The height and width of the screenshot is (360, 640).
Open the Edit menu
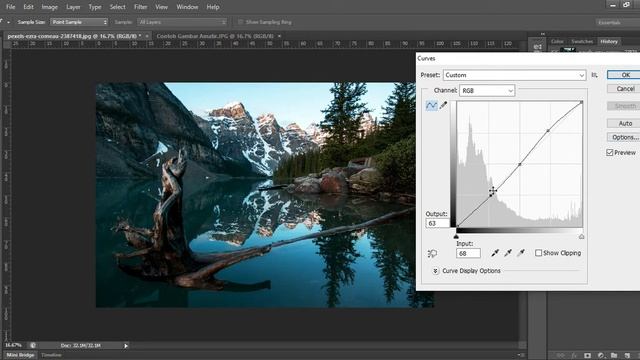click(x=29, y=7)
